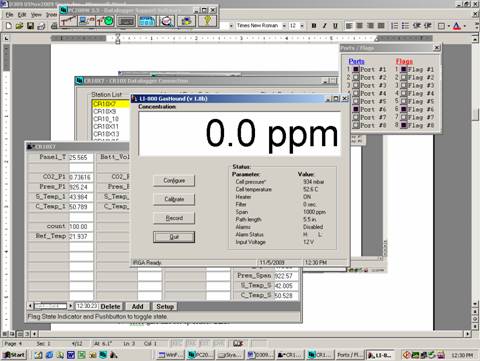Click the Windows Start button
480x361 pixels.
pos(14,355)
